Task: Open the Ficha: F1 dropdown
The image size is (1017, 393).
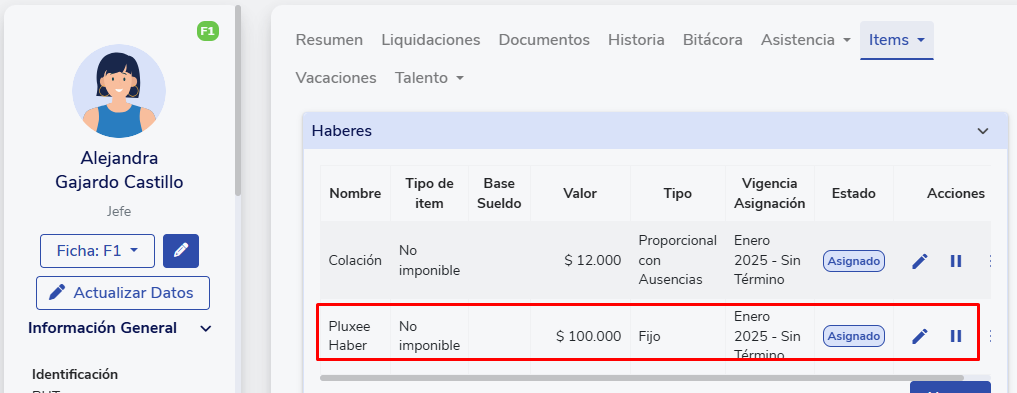Action: (97, 251)
